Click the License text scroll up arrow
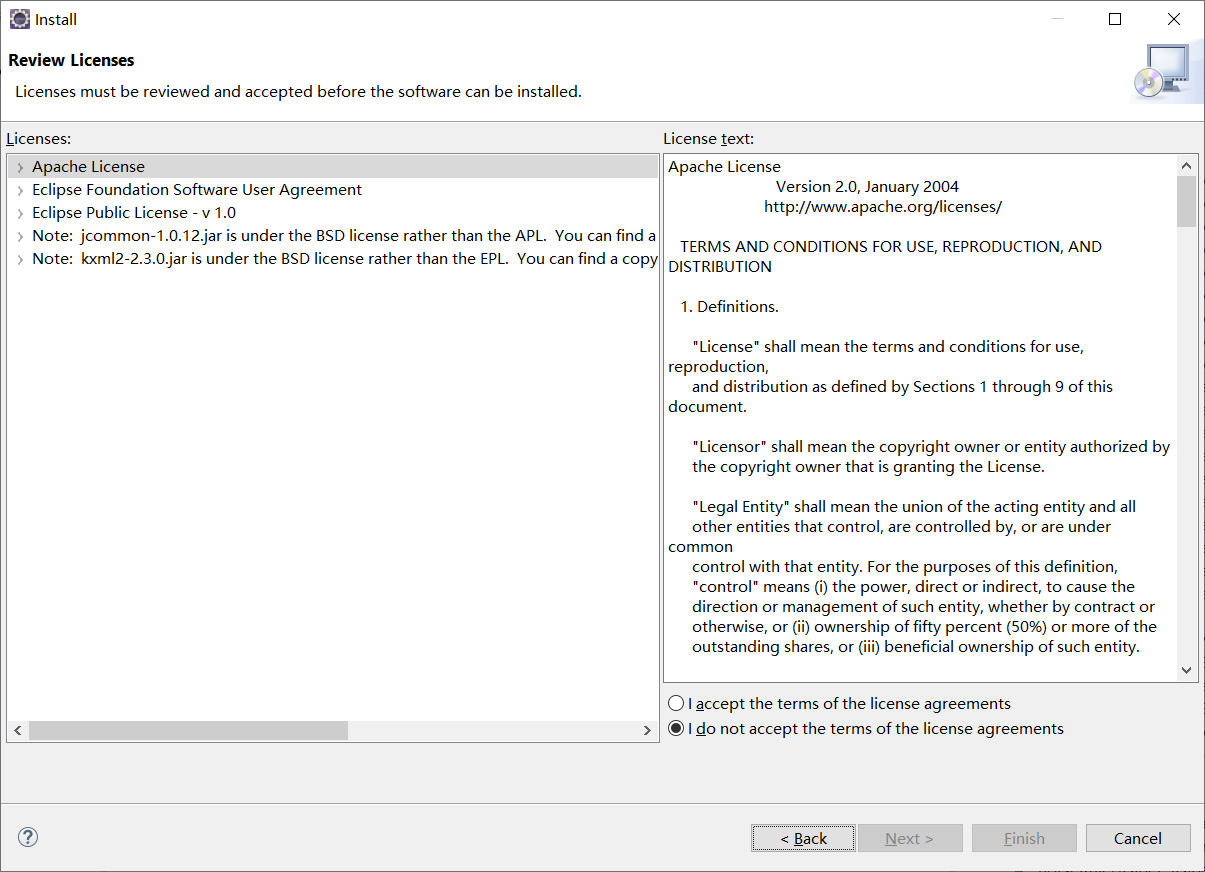The image size is (1205, 872). 1187,166
